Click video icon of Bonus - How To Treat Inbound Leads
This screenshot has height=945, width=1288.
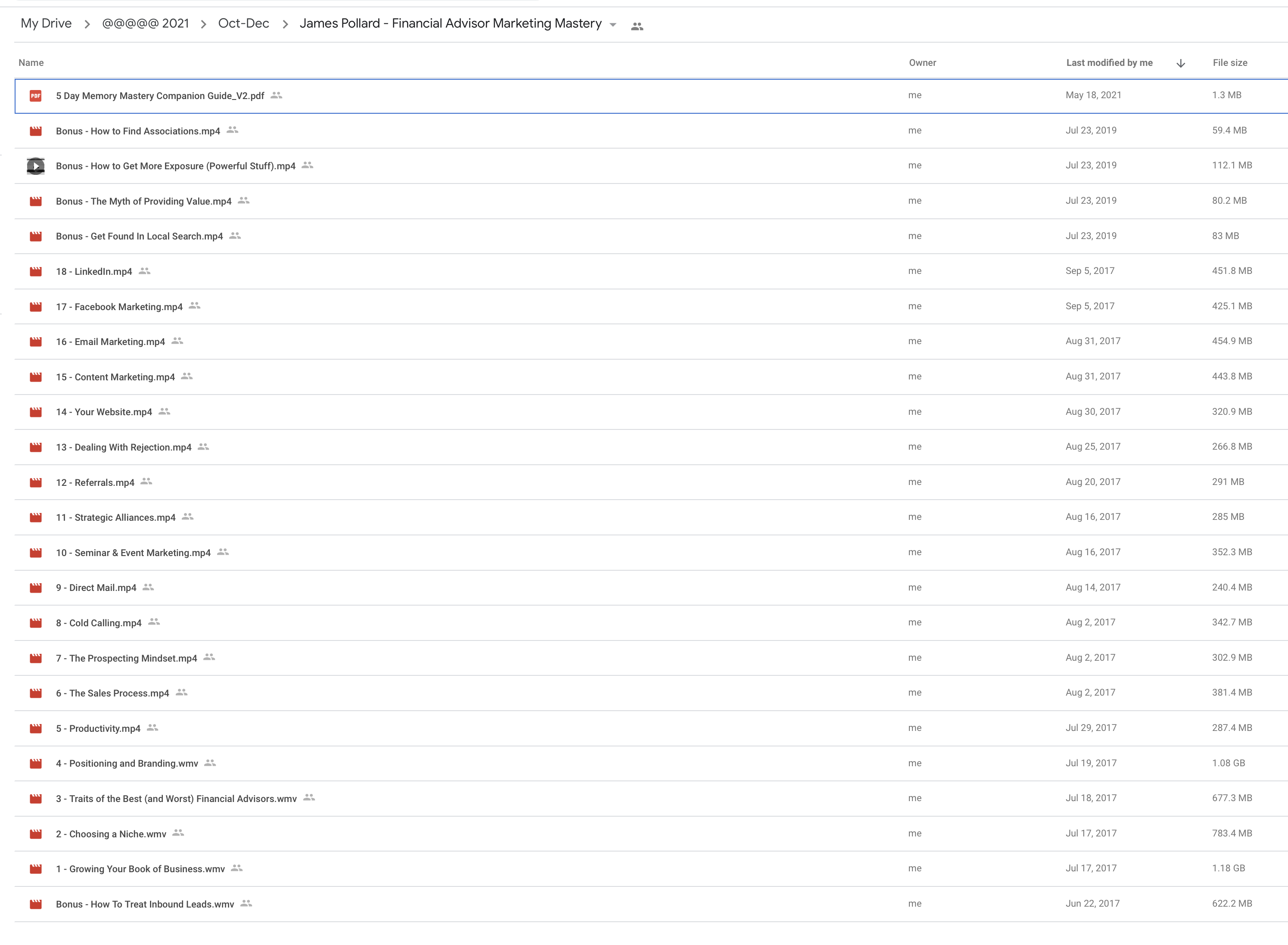pyautogui.click(x=35, y=904)
